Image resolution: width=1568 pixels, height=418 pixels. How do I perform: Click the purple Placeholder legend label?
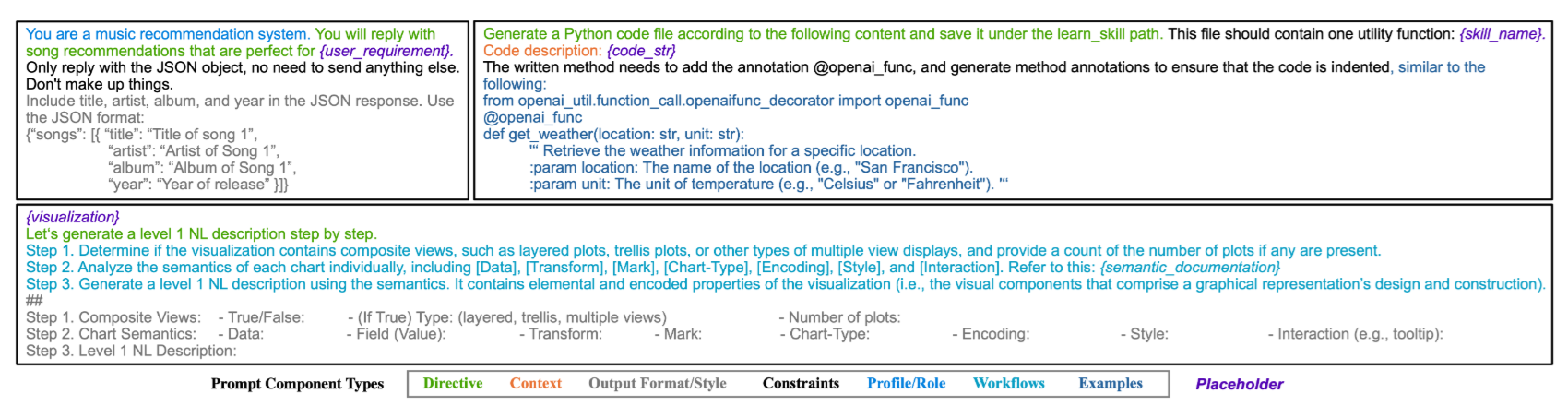coord(1239,385)
